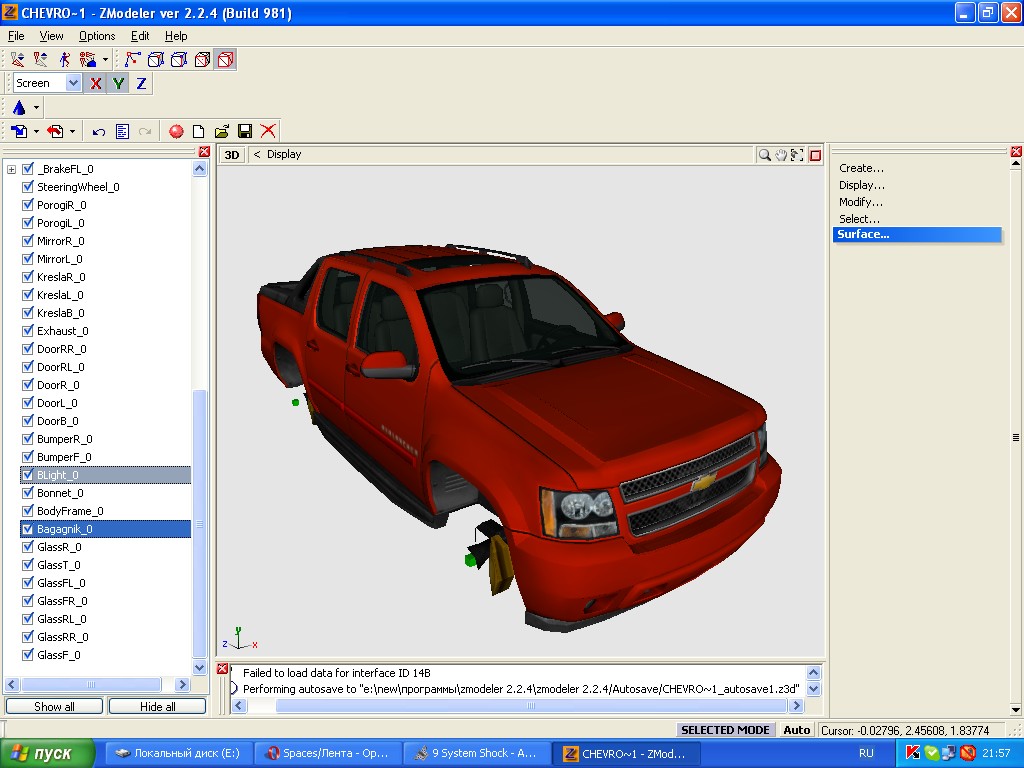Toggle the Z axis button
1024x768 pixels.
click(x=141, y=83)
